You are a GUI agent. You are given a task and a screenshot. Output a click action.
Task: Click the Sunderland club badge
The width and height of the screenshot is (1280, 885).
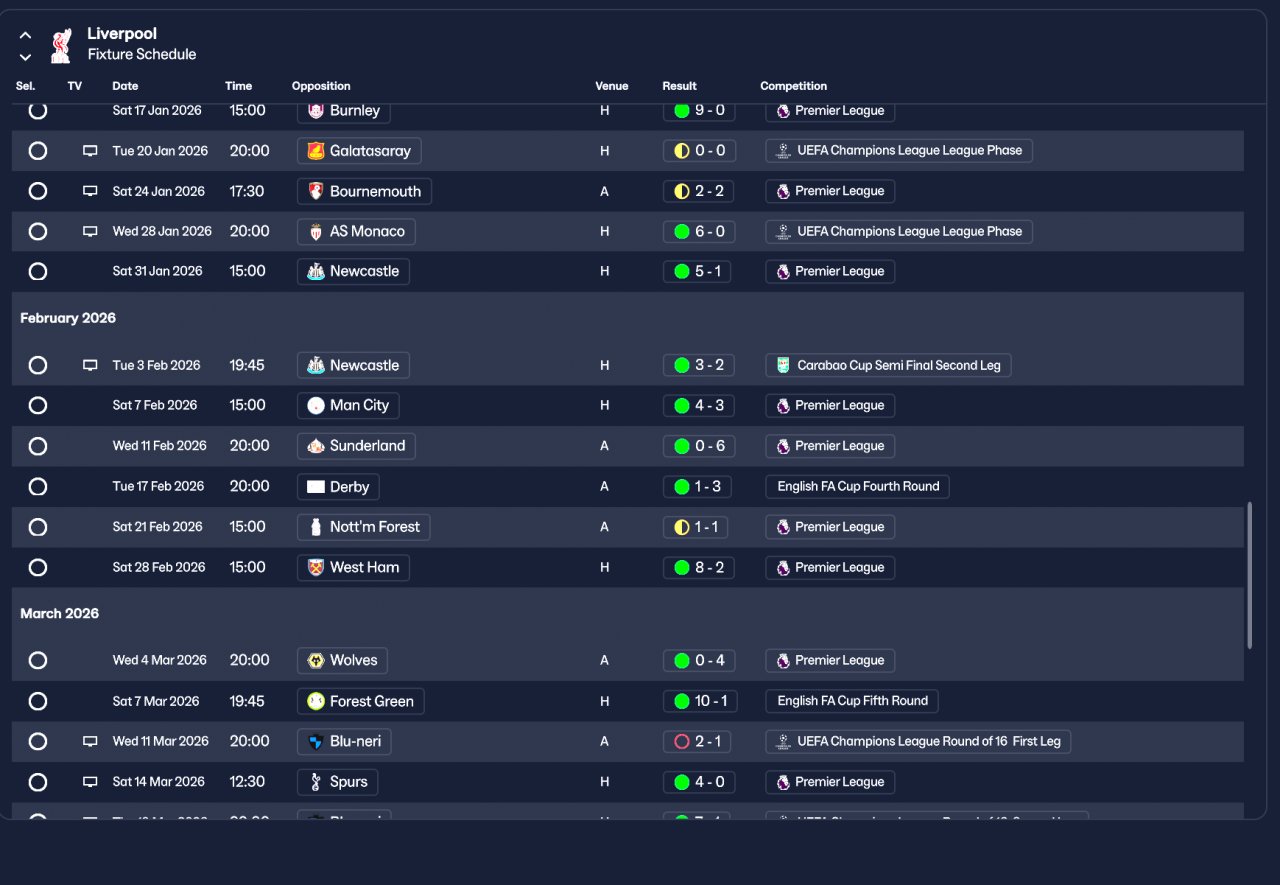[x=316, y=446]
